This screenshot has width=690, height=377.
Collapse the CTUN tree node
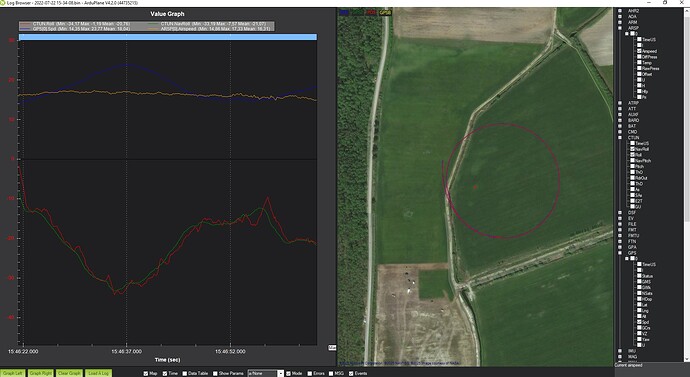pos(620,138)
